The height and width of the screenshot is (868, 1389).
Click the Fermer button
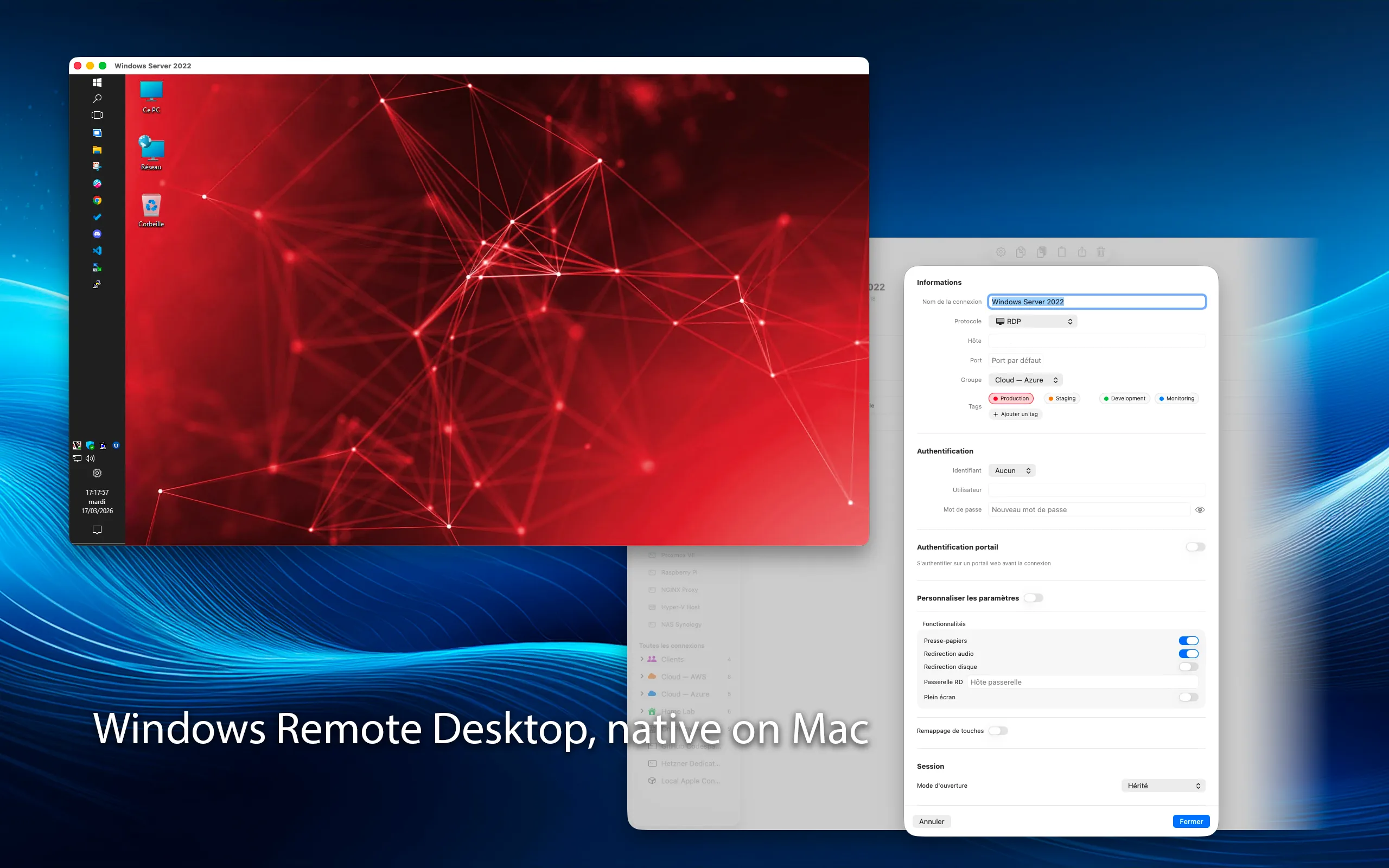[x=1190, y=821]
